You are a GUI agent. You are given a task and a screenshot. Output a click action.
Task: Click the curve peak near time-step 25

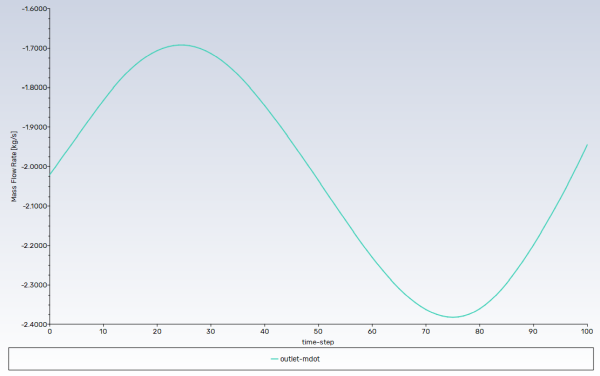181,45
